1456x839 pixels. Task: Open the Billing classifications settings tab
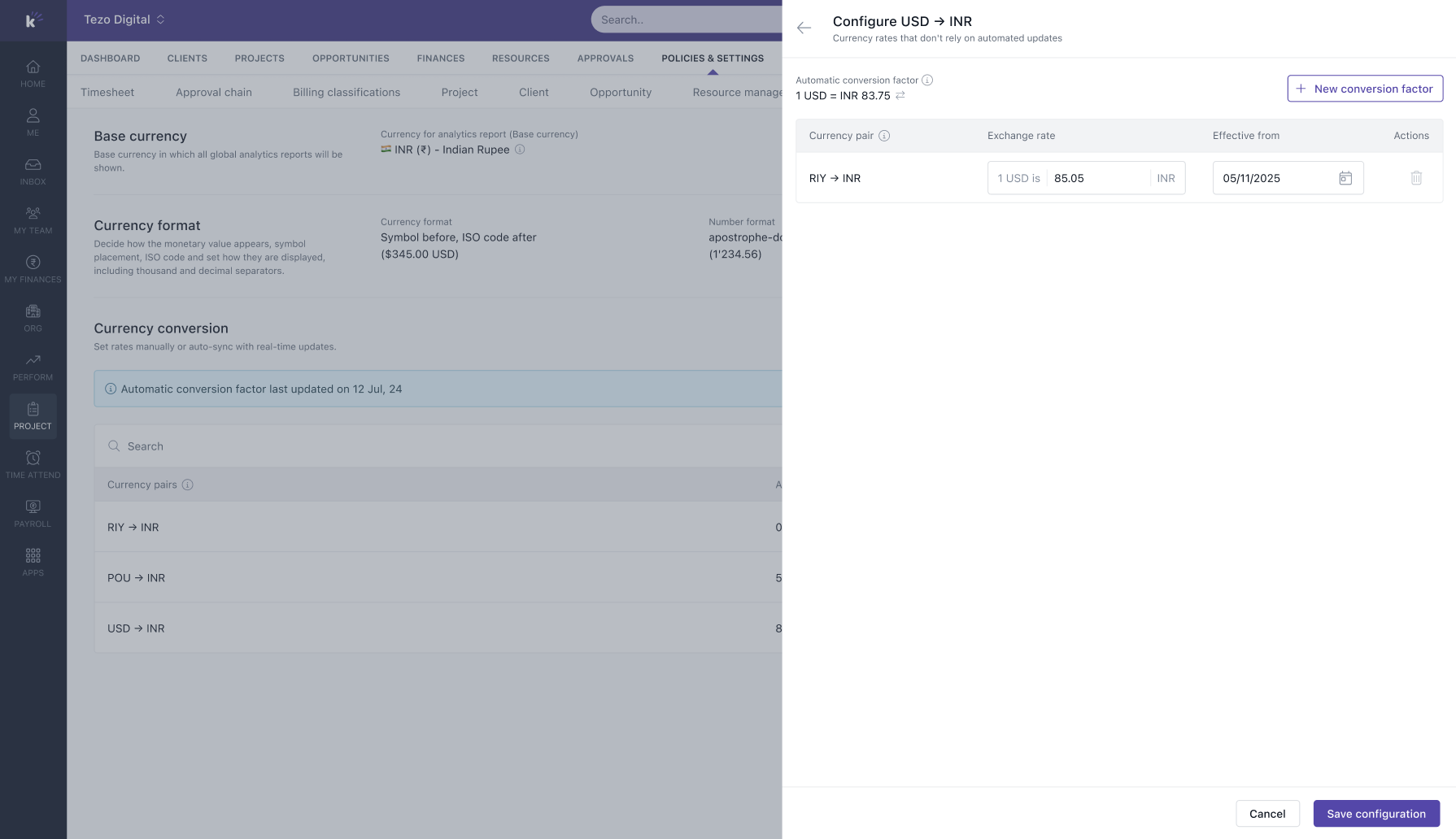pyautogui.click(x=347, y=93)
